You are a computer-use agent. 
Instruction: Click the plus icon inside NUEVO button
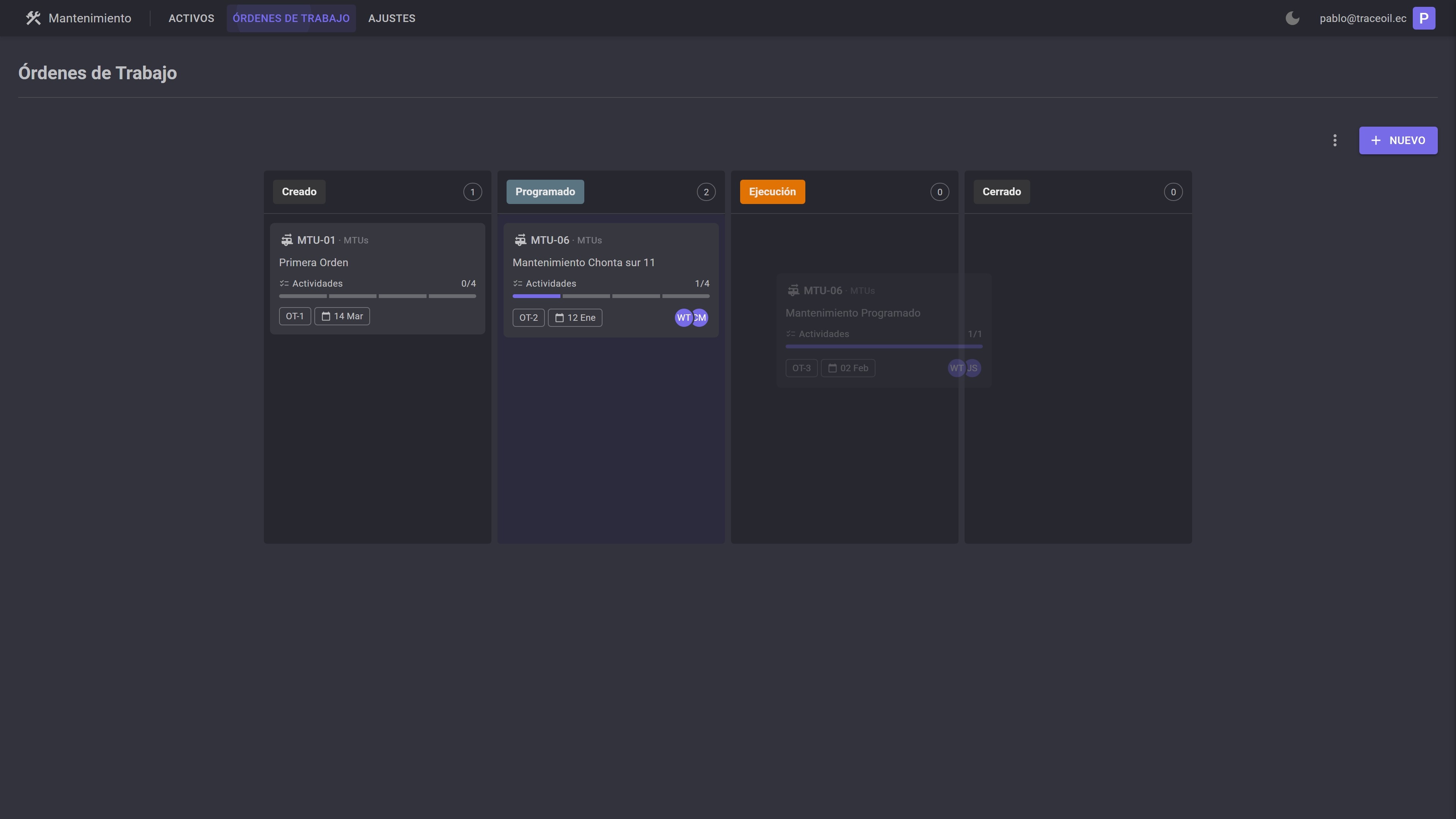tap(1375, 140)
